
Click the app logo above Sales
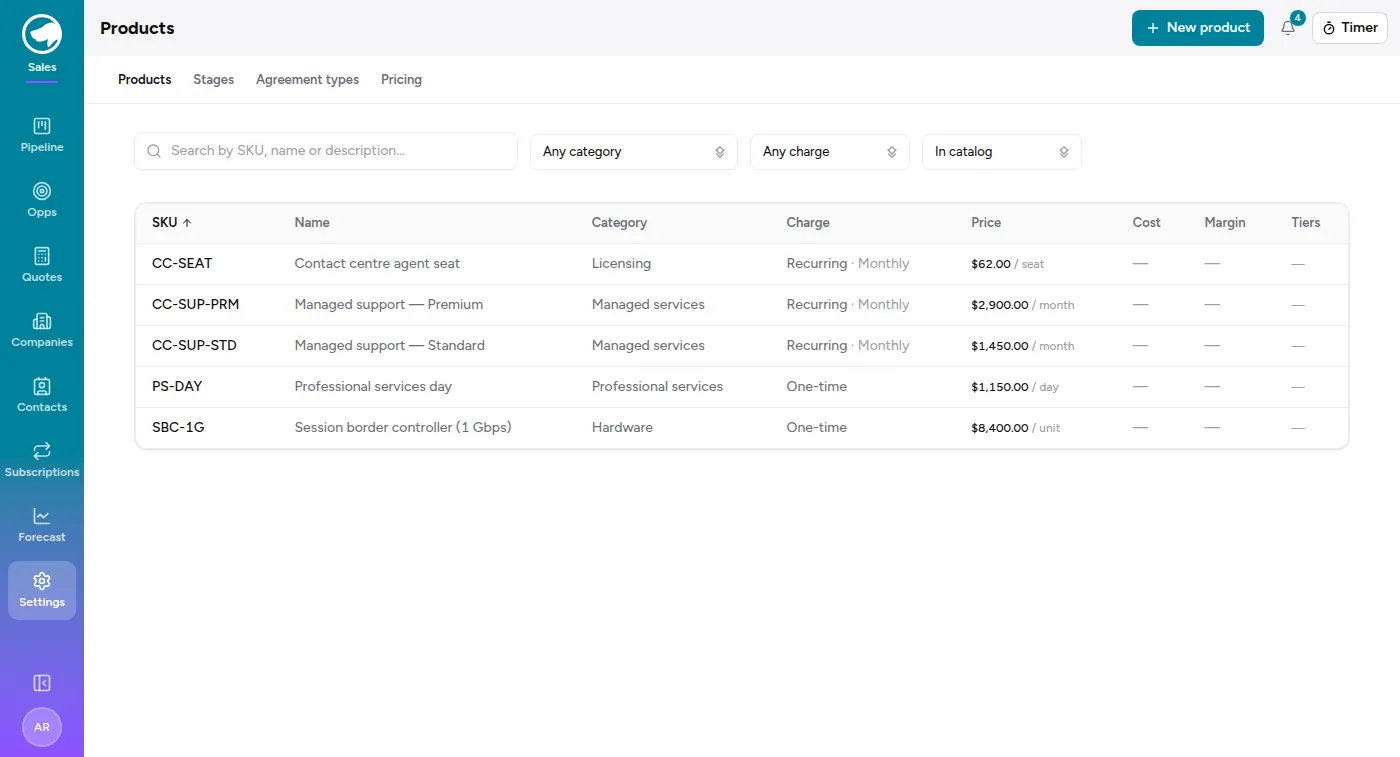pyautogui.click(x=42, y=34)
